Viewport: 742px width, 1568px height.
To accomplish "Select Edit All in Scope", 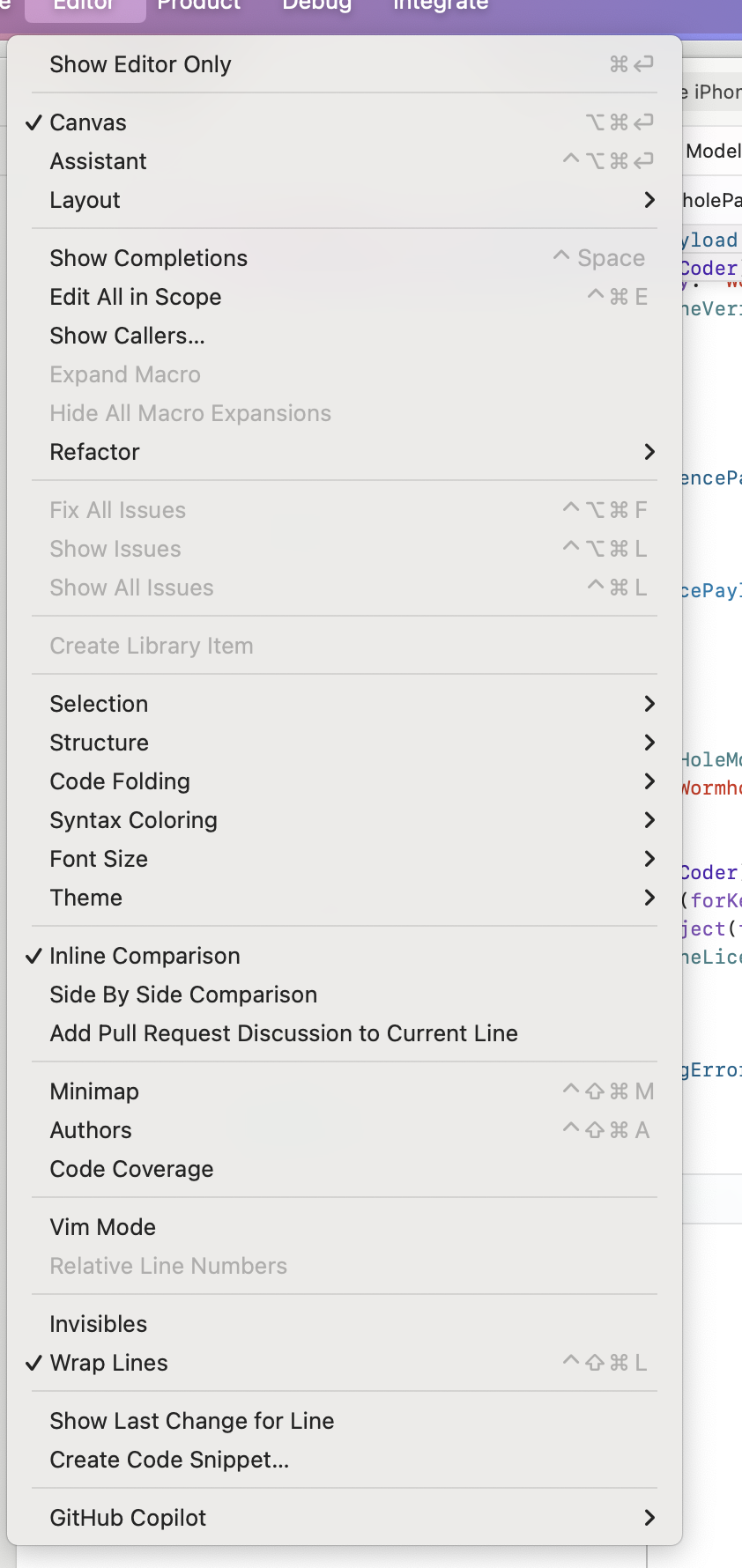I will (135, 297).
